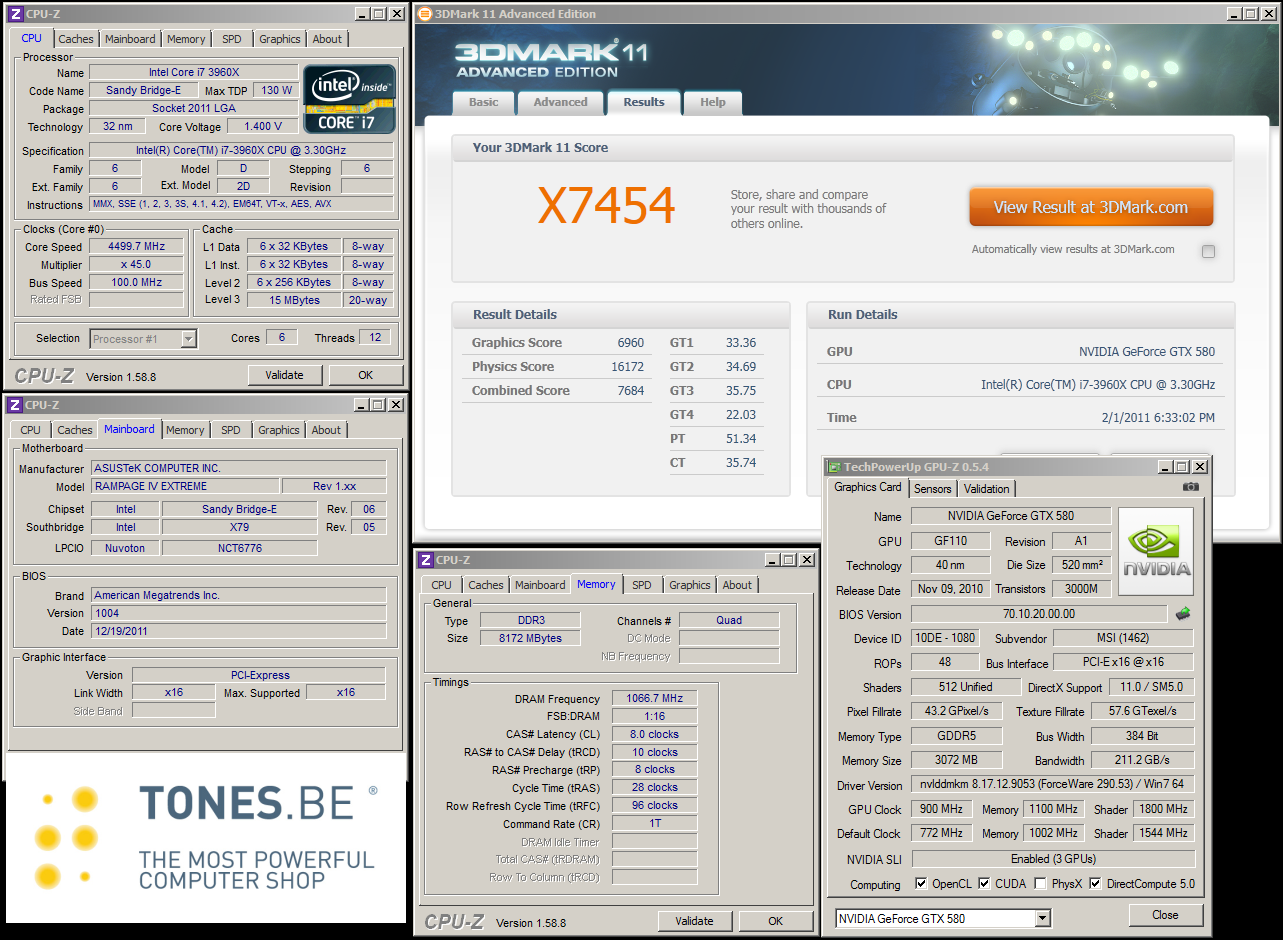This screenshot has height=940, width=1283.
Task: Click the Channels # field showing Quad
Action: coord(729,620)
